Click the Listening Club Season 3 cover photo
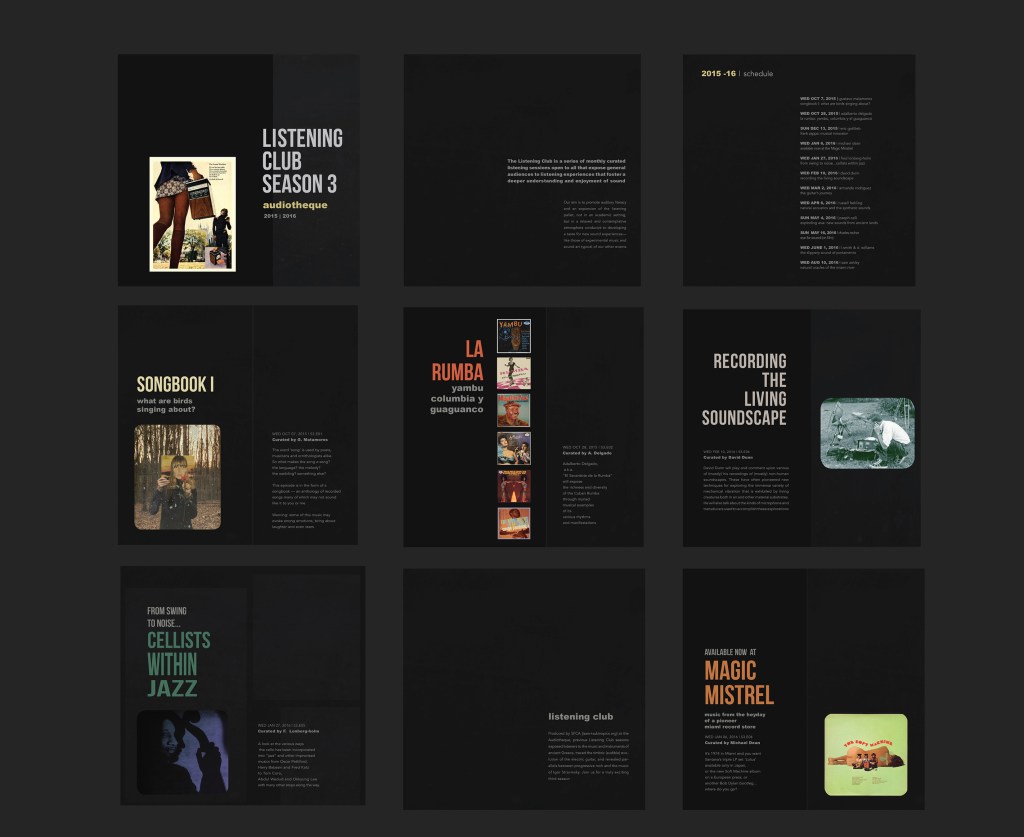Image resolution: width=1024 pixels, height=837 pixels. click(x=192, y=213)
